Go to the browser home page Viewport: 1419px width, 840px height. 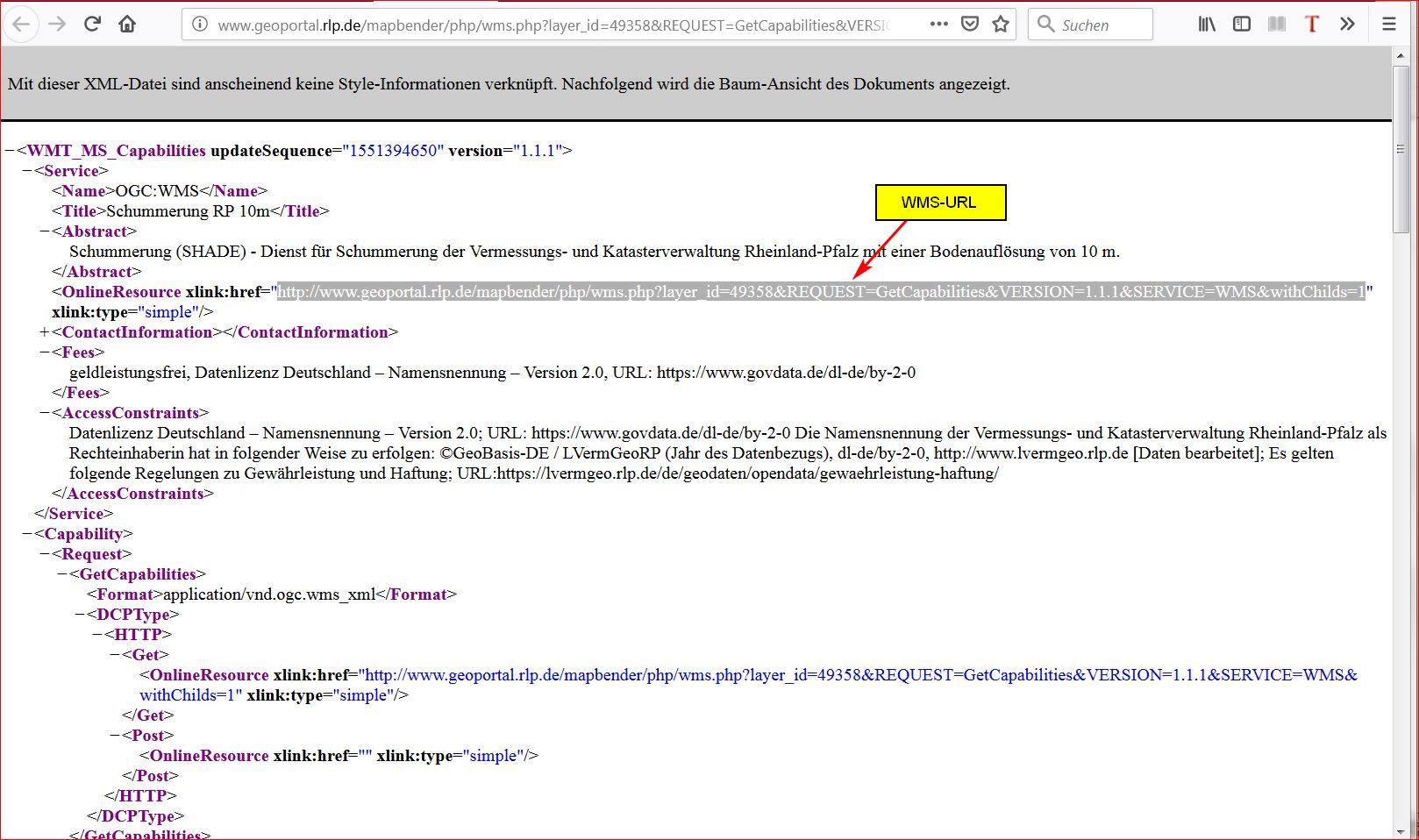pyautogui.click(x=128, y=25)
